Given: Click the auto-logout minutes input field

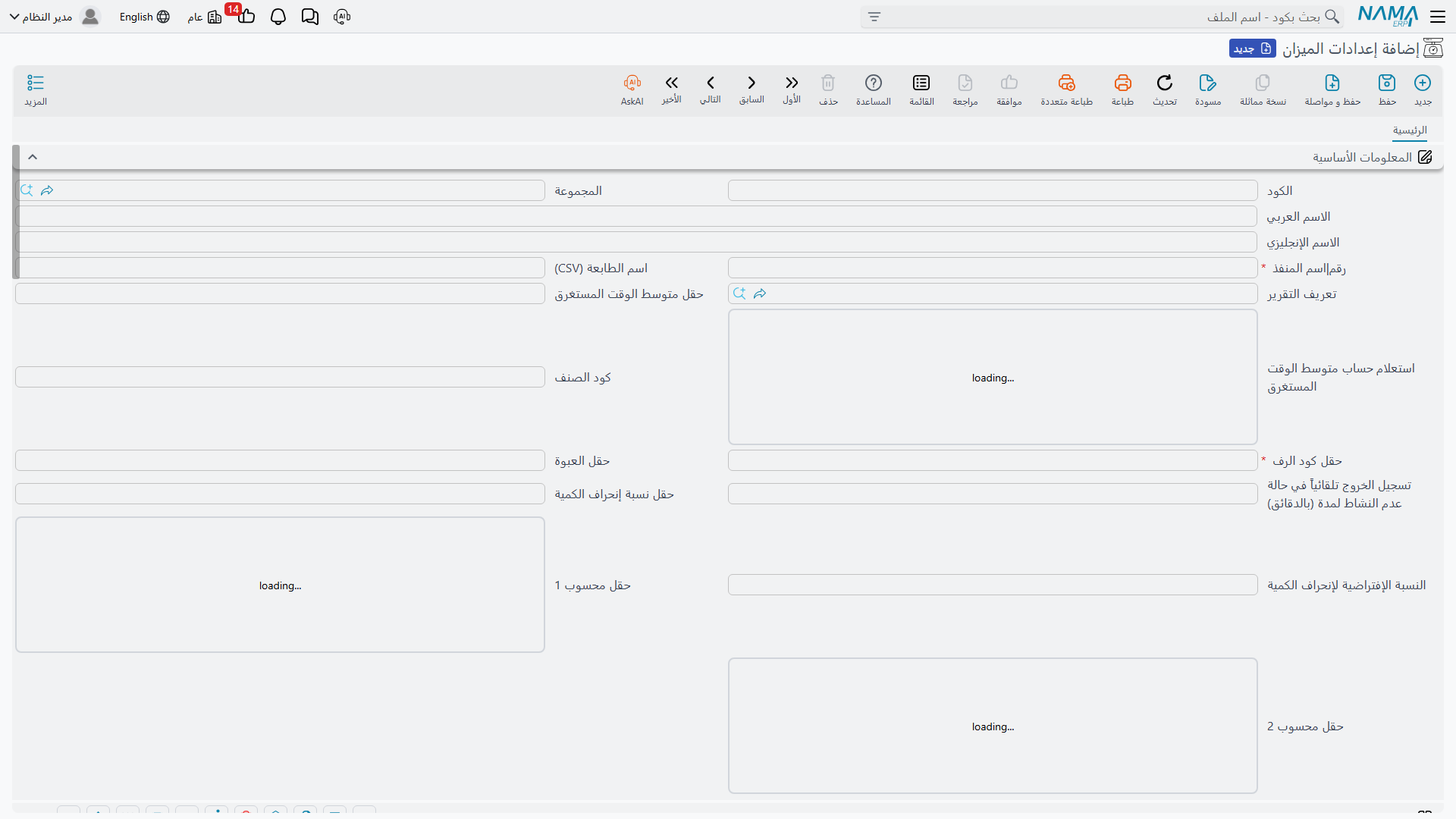Looking at the screenshot, I should (993, 494).
